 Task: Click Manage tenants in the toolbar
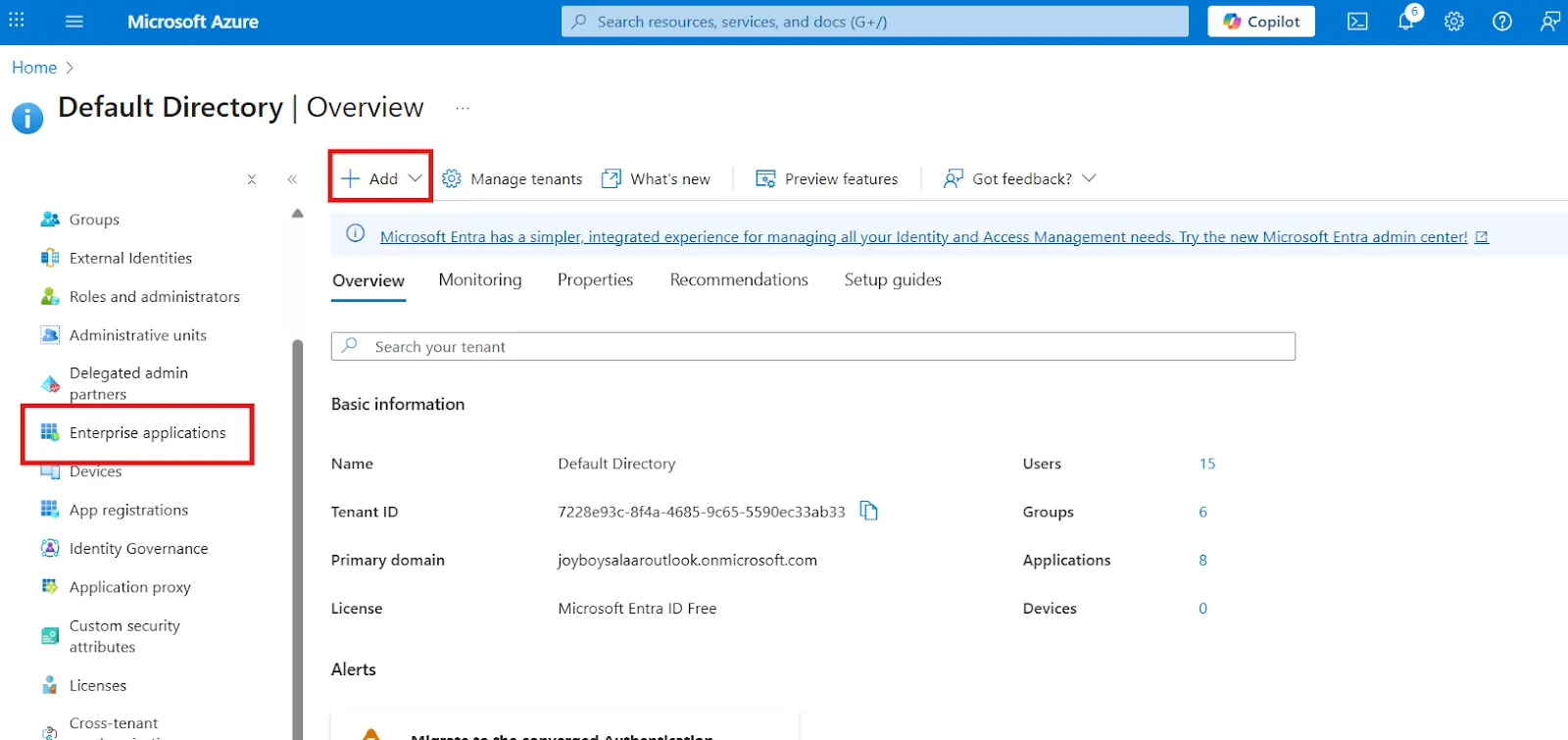(512, 178)
